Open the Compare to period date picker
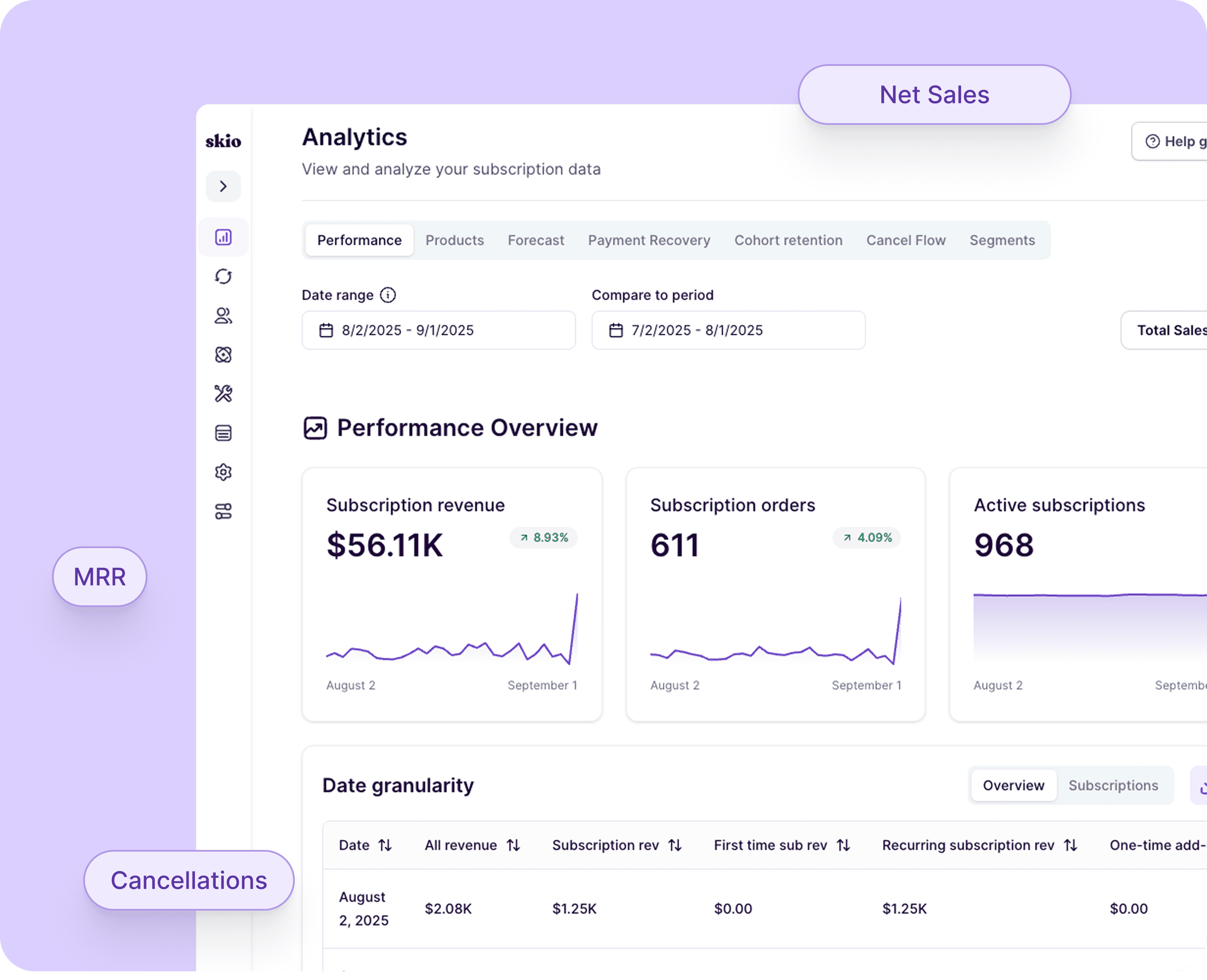The height and width of the screenshot is (980, 1207). tap(728, 330)
